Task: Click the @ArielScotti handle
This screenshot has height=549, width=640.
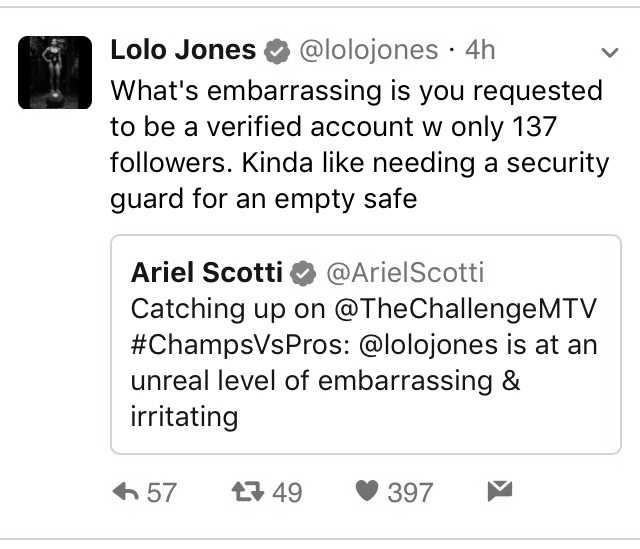Action: 405,273
